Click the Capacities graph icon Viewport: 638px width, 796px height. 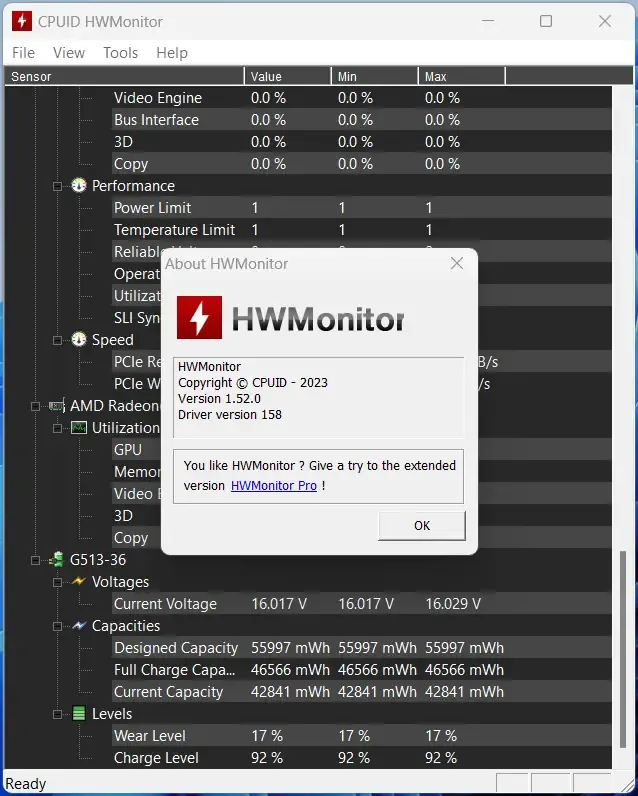click(79, 625)
